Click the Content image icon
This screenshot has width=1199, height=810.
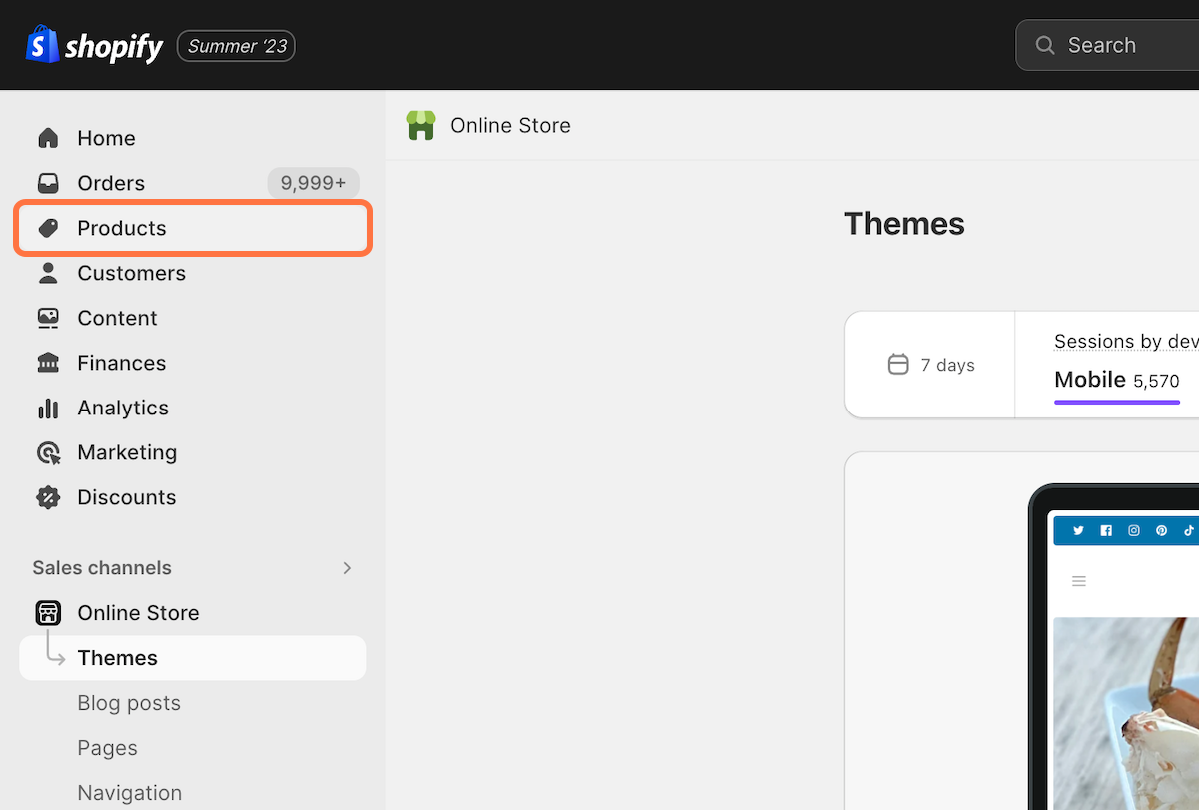point(48,318)
